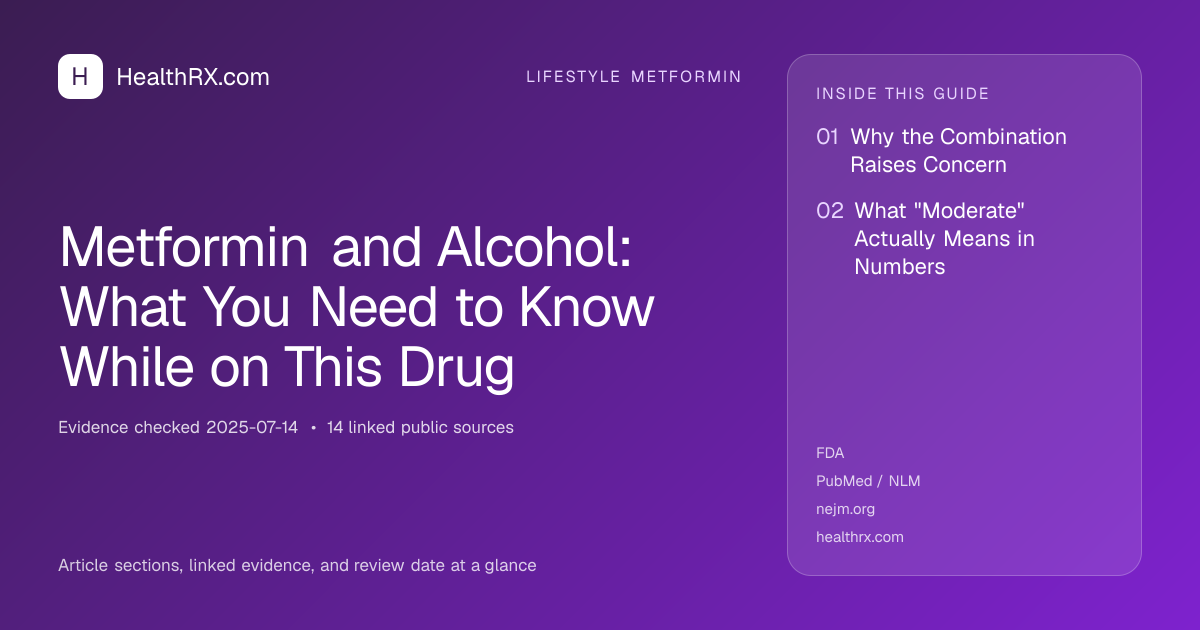Click the nejm.org source entry

845,509
